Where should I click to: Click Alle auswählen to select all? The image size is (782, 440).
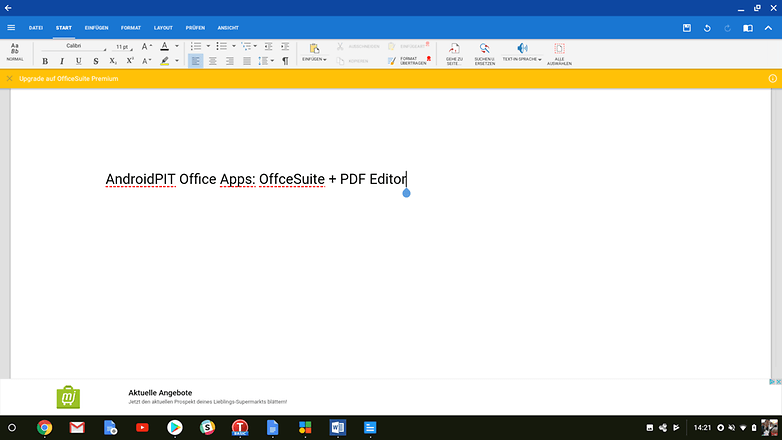click(x=559, y=54)
